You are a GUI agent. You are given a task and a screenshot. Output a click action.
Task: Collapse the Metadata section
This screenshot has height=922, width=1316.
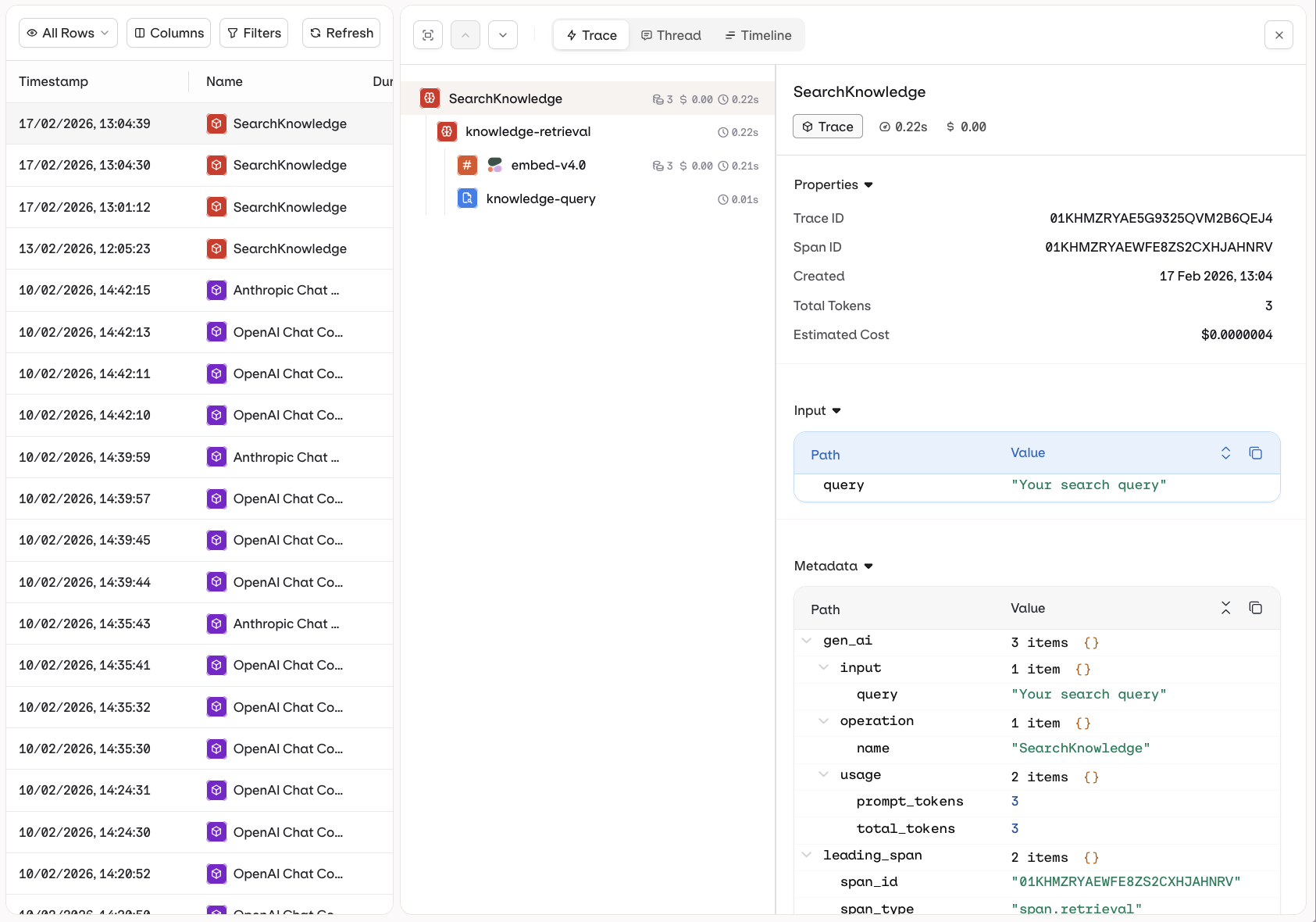(833, 566)
